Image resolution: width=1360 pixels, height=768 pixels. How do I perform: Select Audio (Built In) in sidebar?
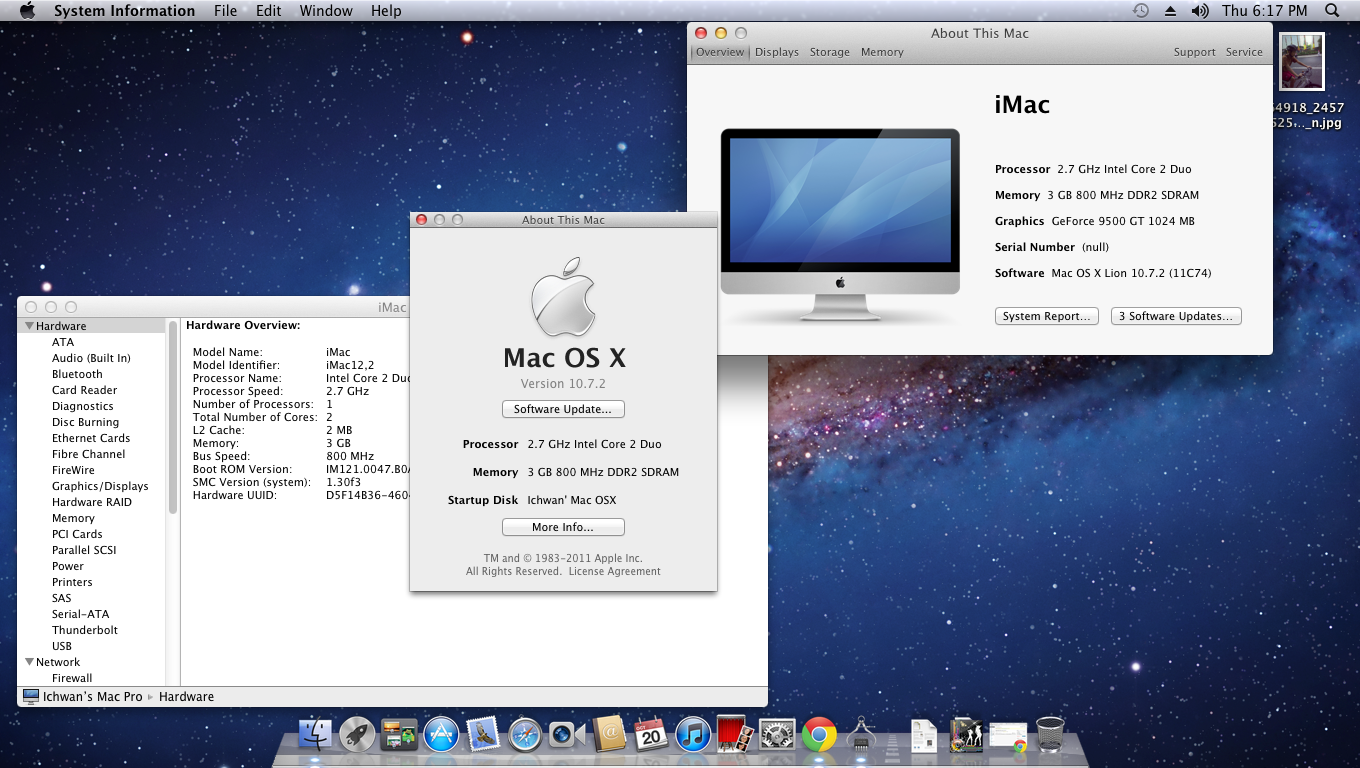91,358
